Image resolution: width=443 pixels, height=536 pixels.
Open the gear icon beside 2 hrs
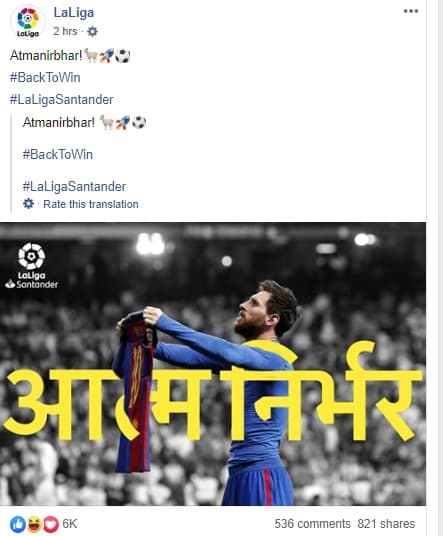pyautogui.click(x=92, y=32)
